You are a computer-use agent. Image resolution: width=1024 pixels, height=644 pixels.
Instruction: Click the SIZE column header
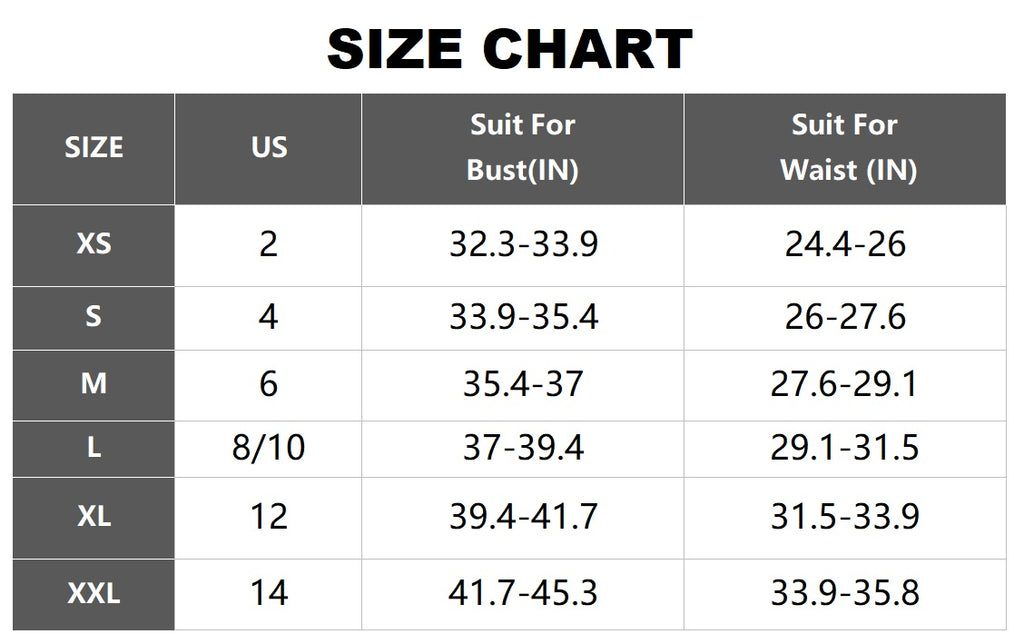click(x=94, y=148)
